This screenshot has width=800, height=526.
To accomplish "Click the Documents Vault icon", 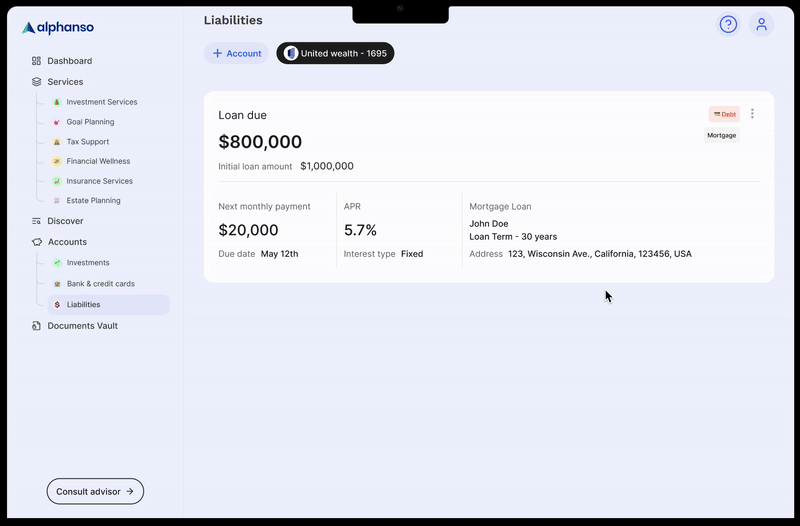I will coord(36,325).
